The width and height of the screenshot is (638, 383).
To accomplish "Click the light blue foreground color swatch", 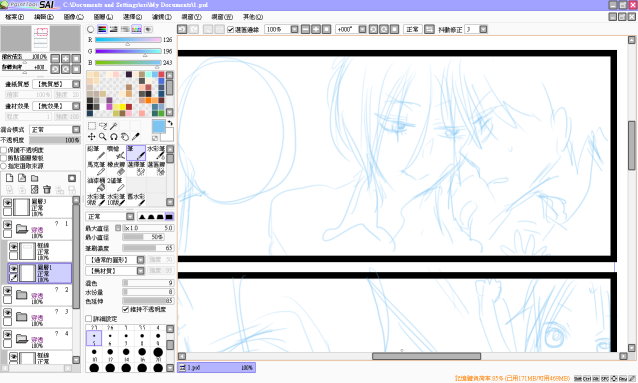I will (x=159, y=126).
